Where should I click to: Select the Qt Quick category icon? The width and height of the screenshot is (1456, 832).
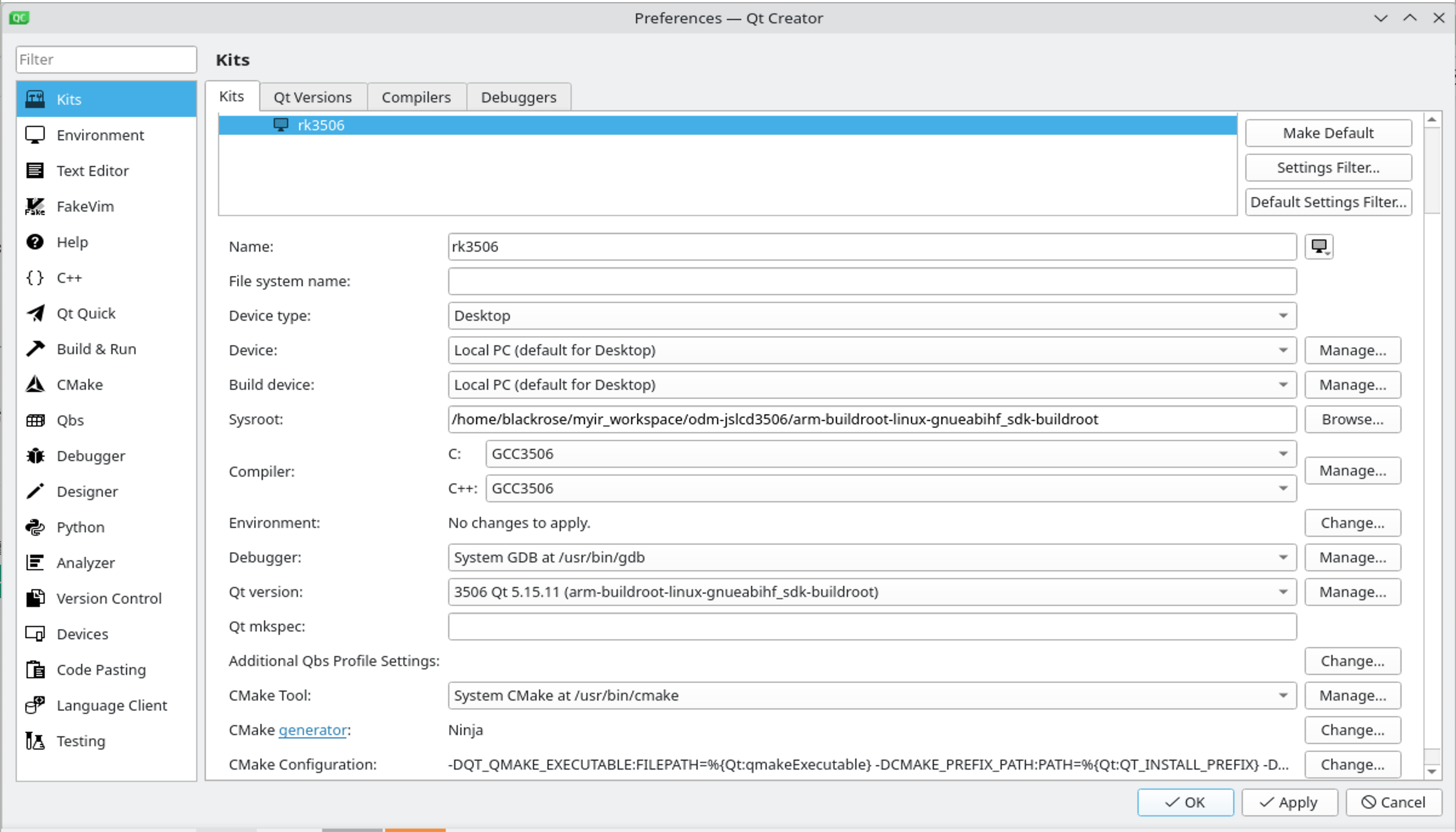click(36, 313)
